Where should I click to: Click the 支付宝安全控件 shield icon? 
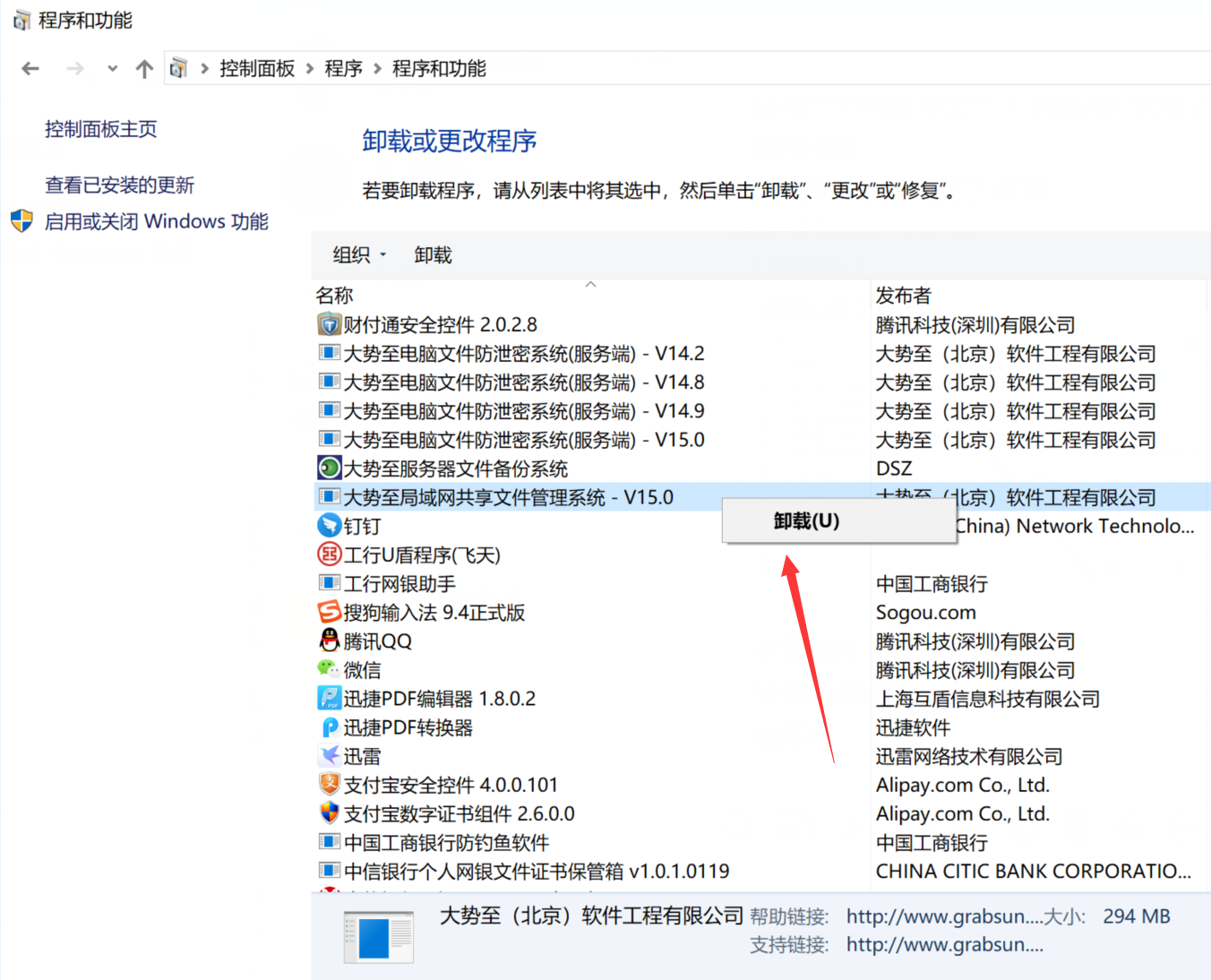330,785
